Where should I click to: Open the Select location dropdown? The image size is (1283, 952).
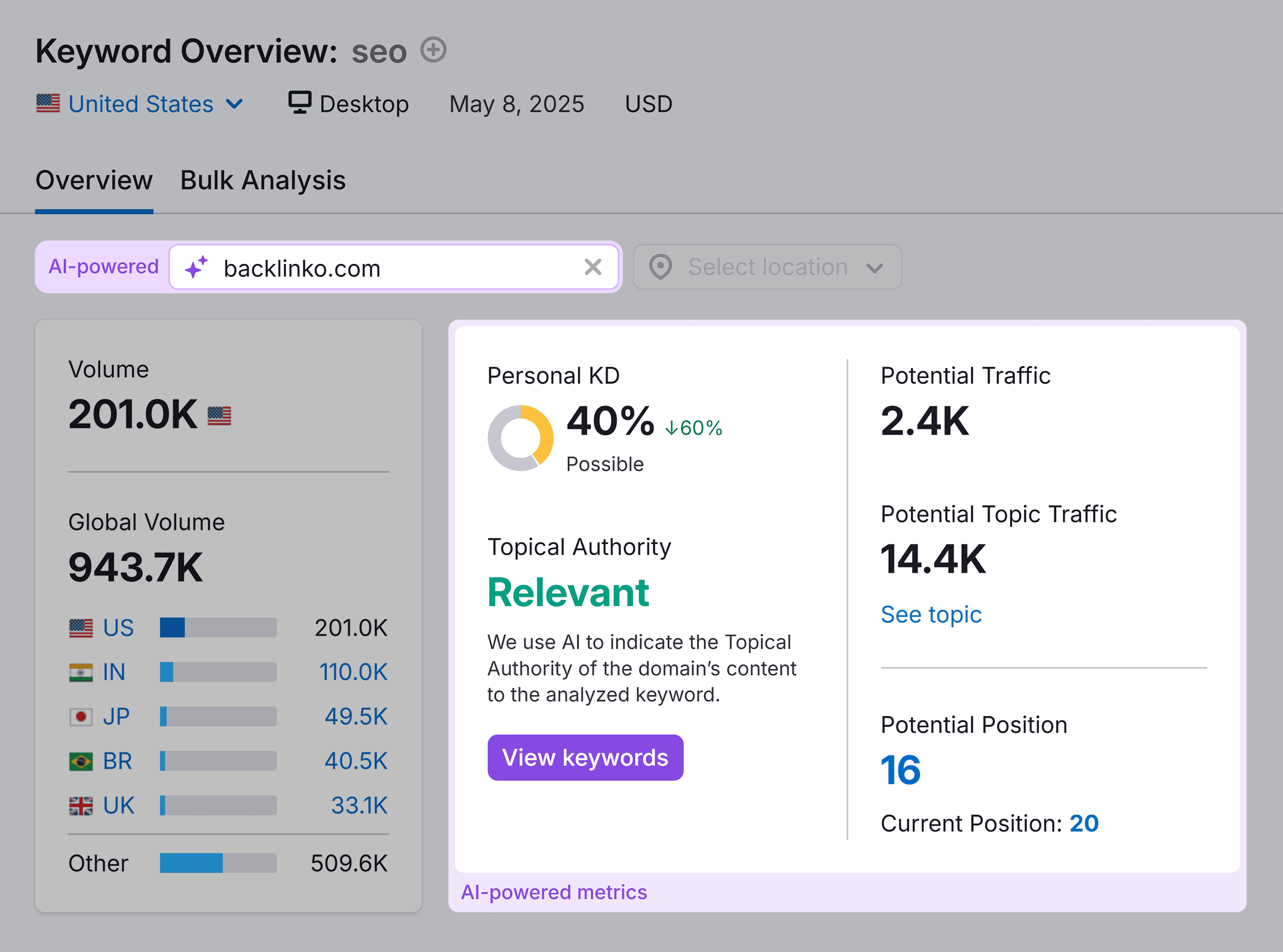click(x=766, y=267)
